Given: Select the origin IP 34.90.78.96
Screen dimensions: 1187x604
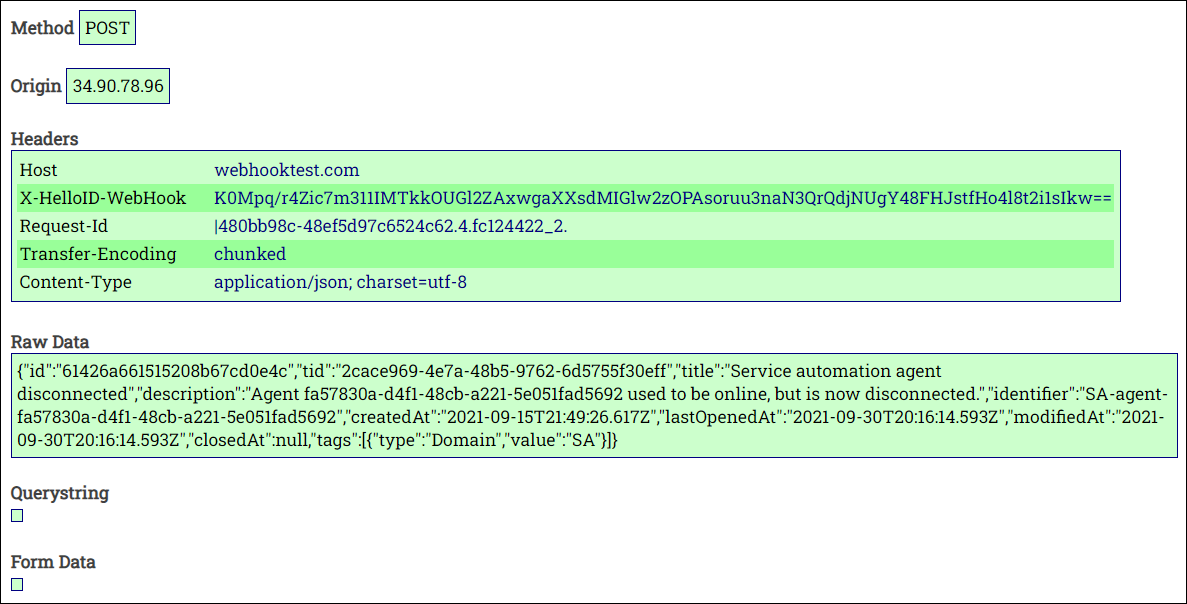Looking at the screenshot, I should (118, 86).
